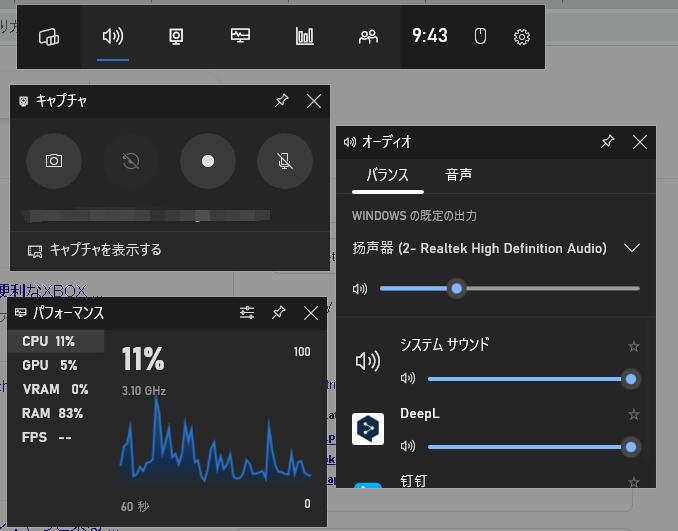
Task: Switch to the 音声 tab
Action: pyautogui.click(x=459, y=175)
